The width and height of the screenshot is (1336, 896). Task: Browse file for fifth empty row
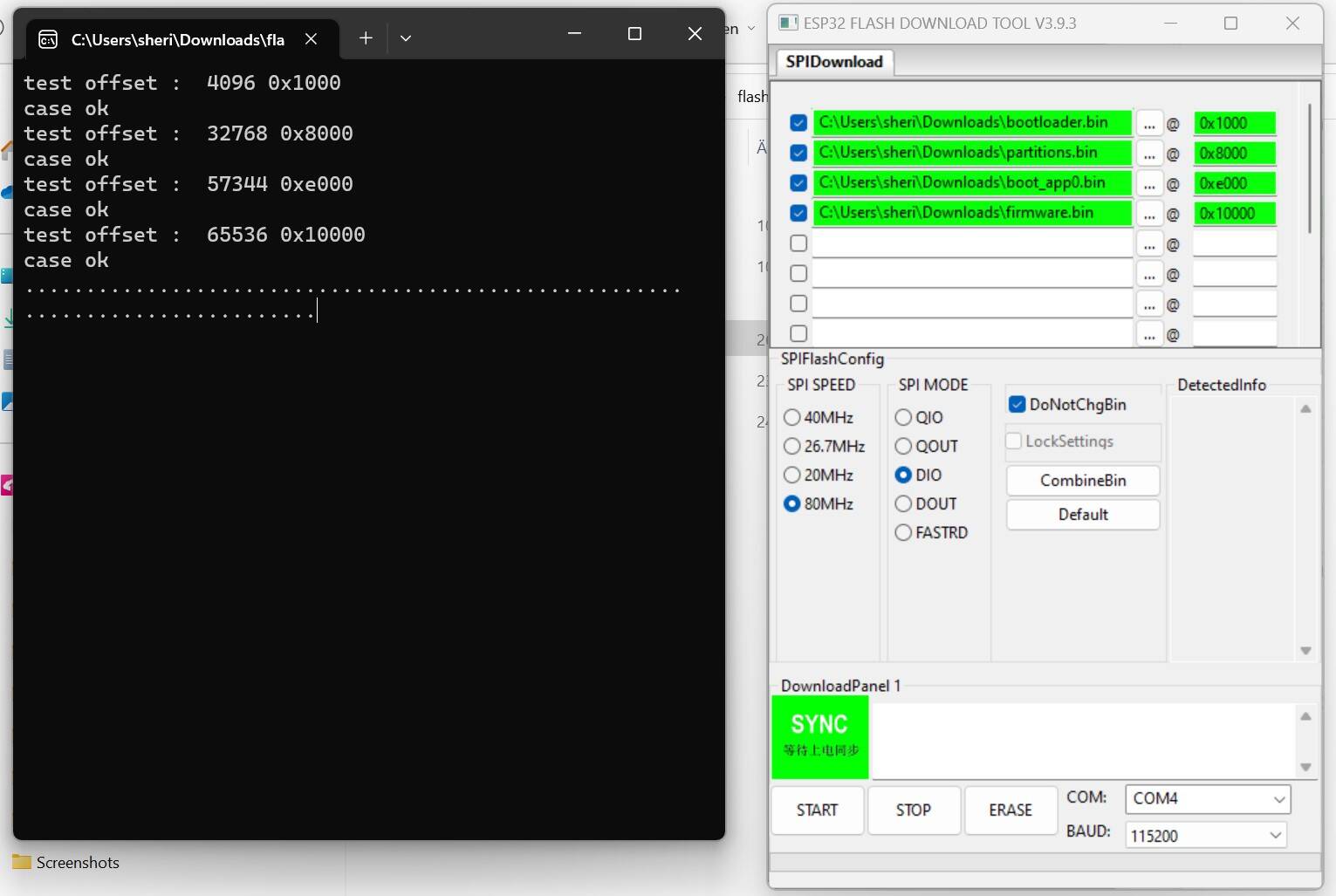click(x=1149, y=244)
